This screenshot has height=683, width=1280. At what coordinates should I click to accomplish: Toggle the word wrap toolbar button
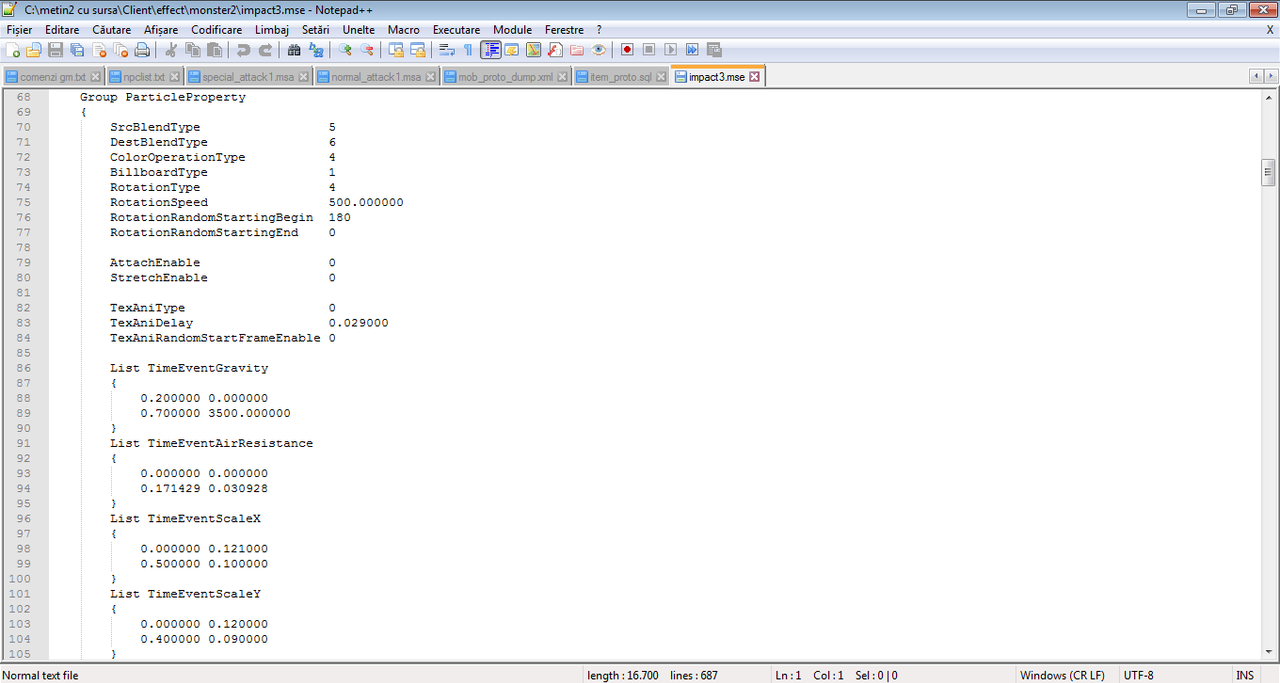click(446, 50)
